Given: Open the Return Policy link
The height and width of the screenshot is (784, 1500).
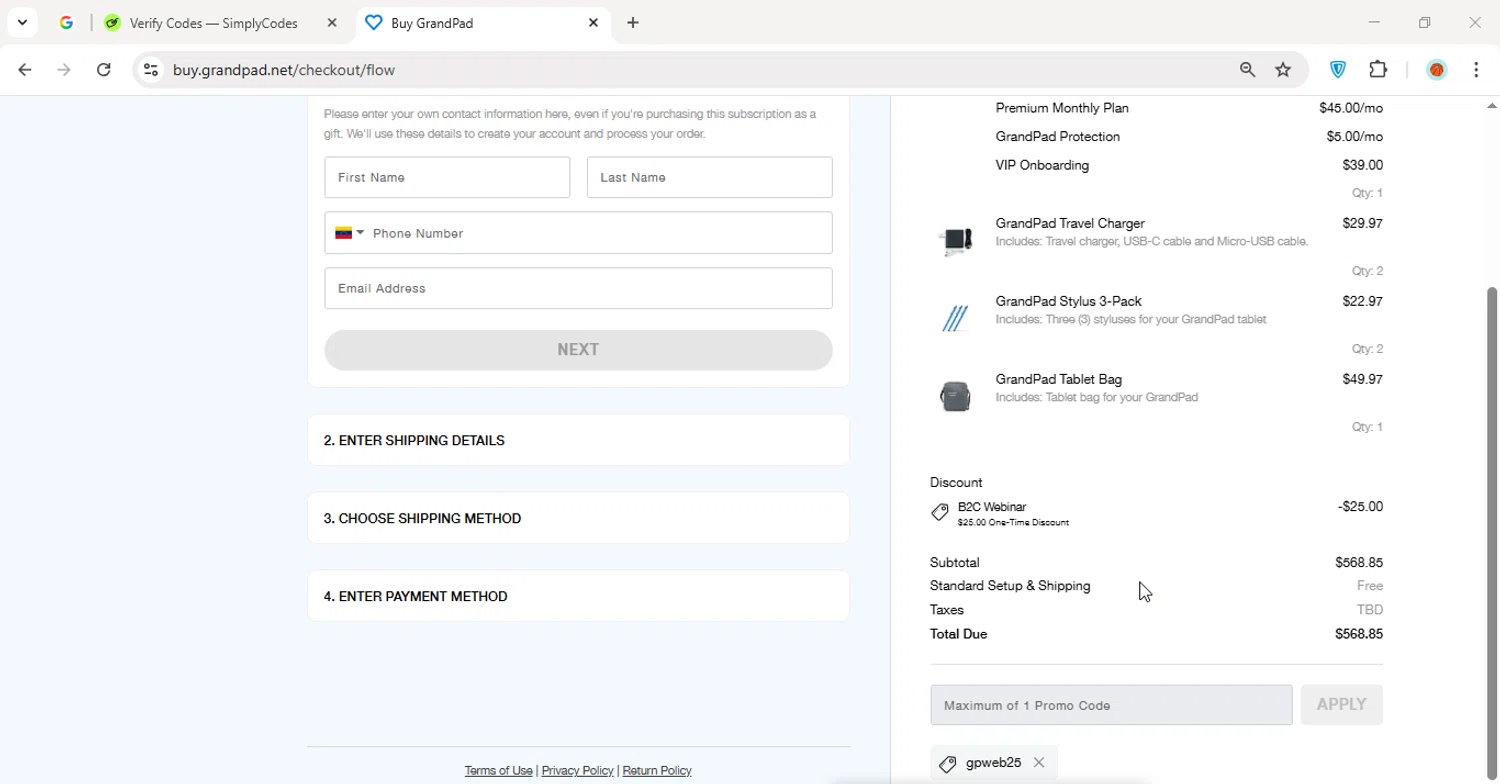Looking at the screenshot, I should (657, 771).
